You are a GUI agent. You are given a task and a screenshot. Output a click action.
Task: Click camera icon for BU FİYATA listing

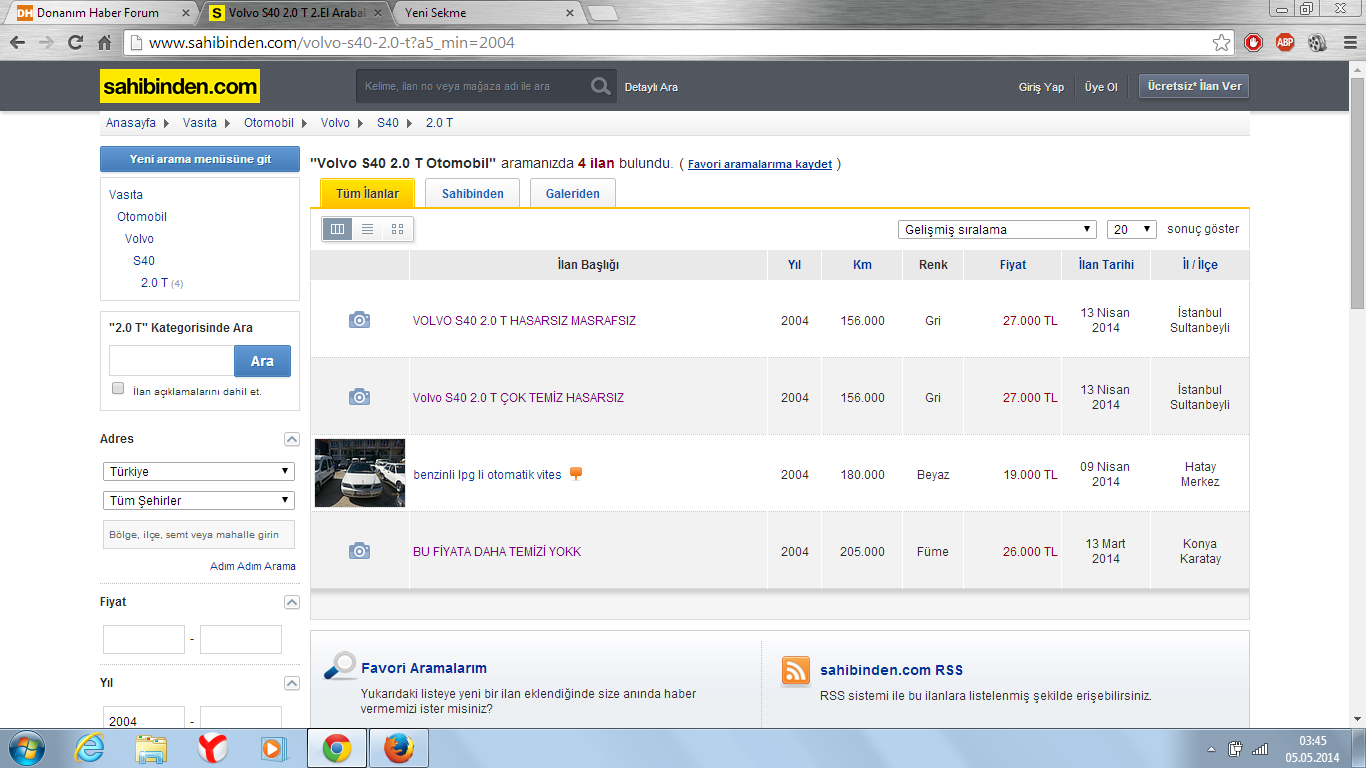[x=359, y=551]
